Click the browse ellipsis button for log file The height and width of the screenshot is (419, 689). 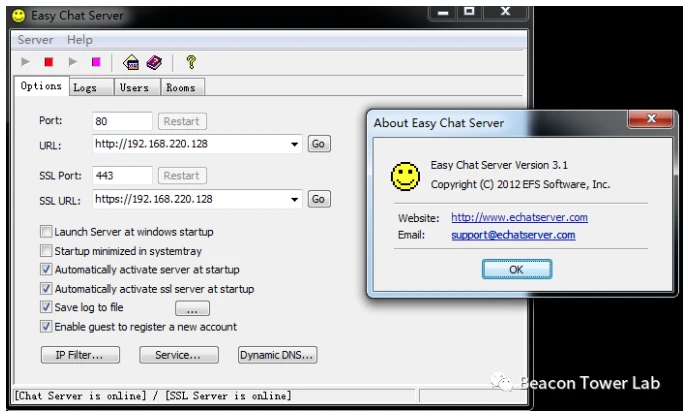tap(192, 308)
